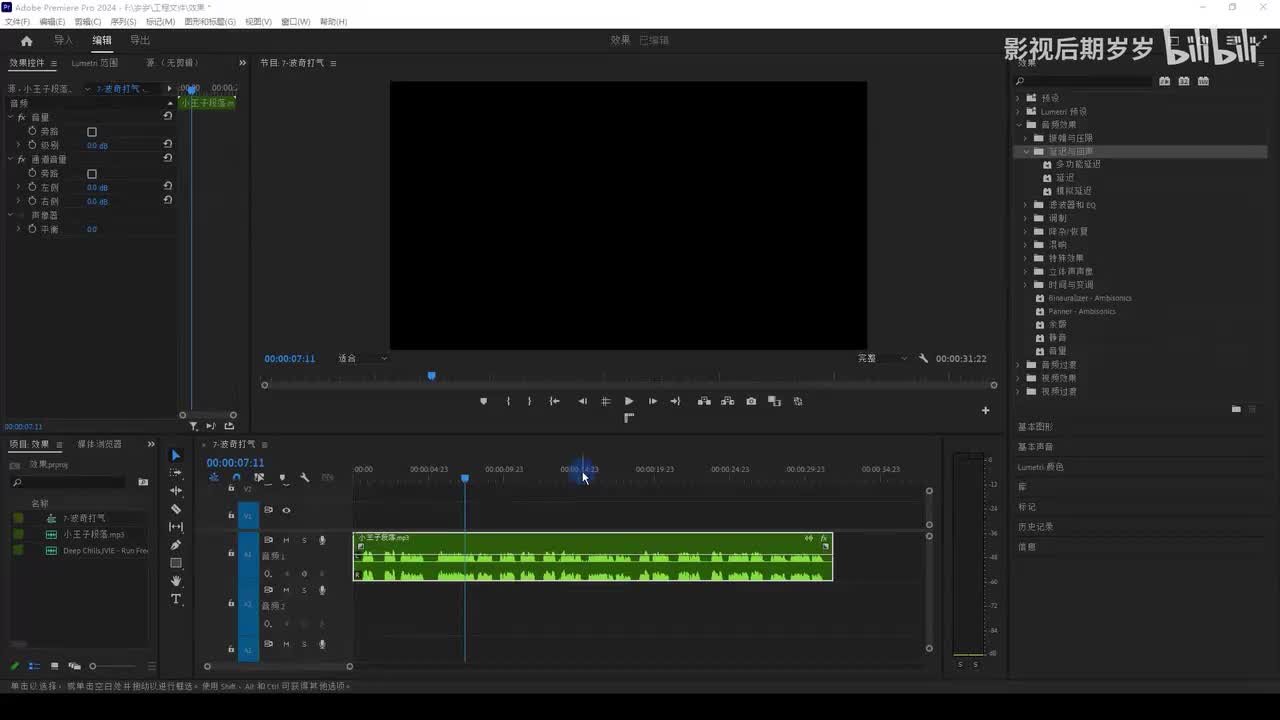The width and height of the screenshot is (1280, 720).
Task: Expand the 滤波器和 EQ effects folder
Action: tap(1025, 205)
